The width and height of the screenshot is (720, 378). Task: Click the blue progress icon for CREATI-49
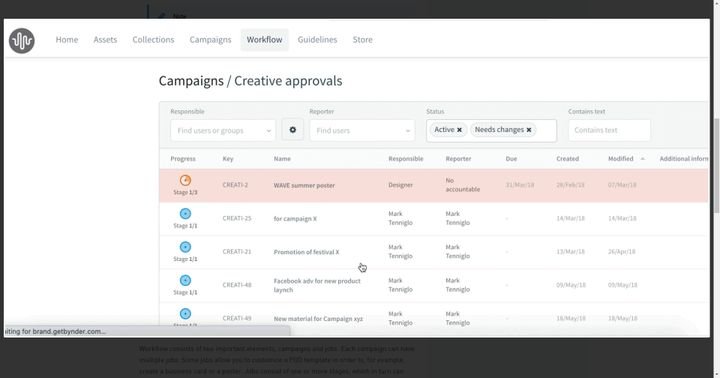point(185,314)
